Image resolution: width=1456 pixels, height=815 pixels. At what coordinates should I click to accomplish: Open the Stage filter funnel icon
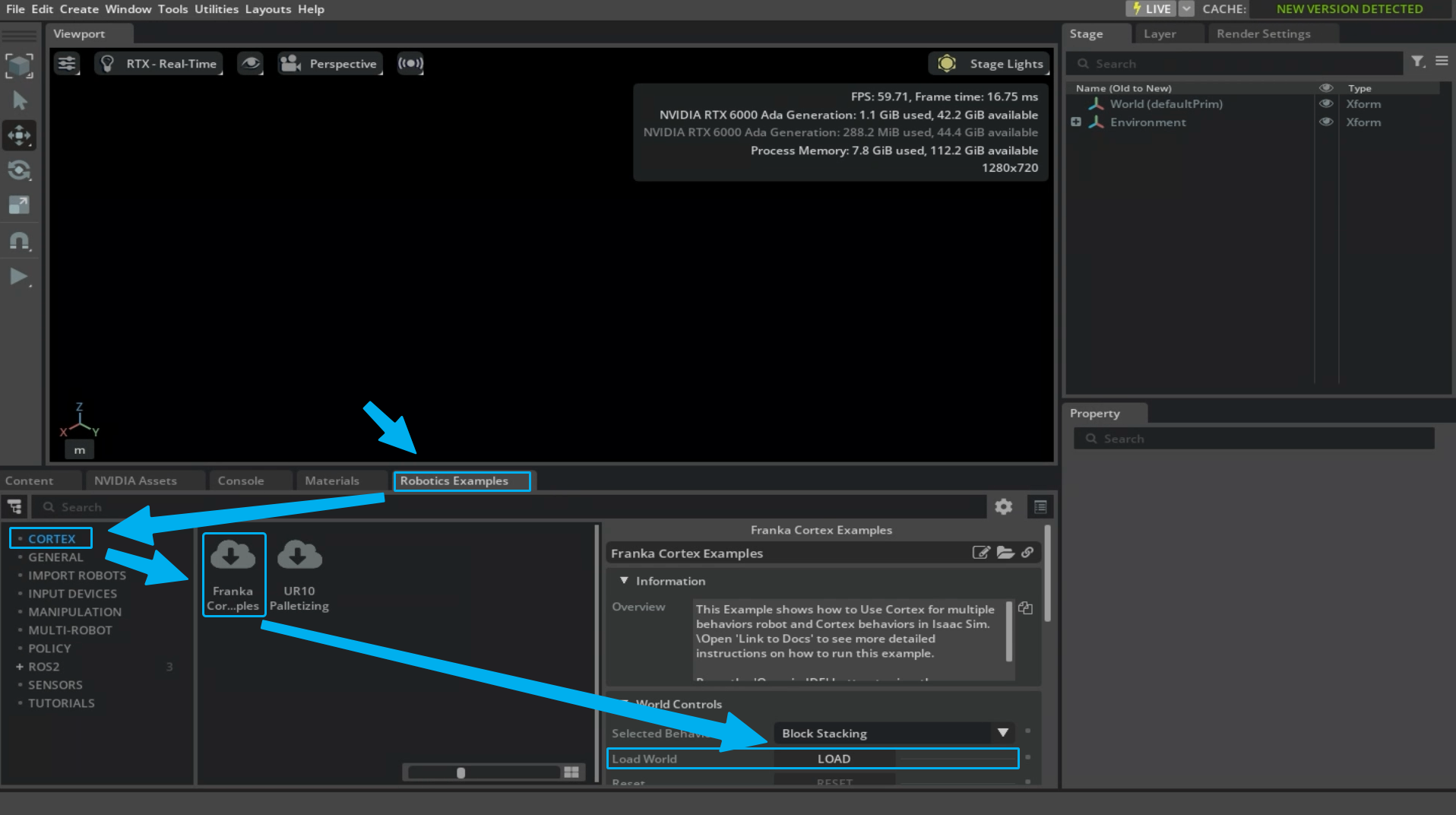point(1418,62)
